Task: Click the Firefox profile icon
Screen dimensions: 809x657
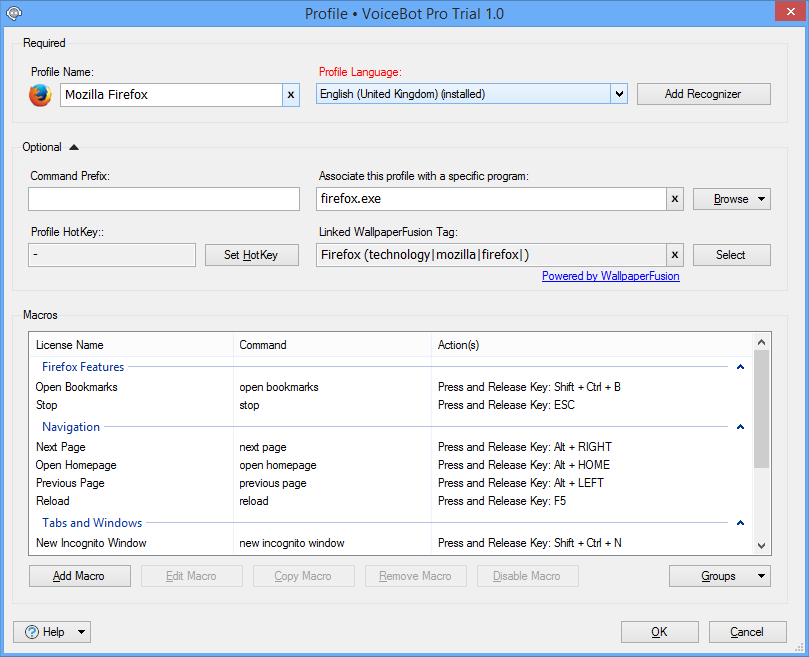Action: [x=40, y=95]
